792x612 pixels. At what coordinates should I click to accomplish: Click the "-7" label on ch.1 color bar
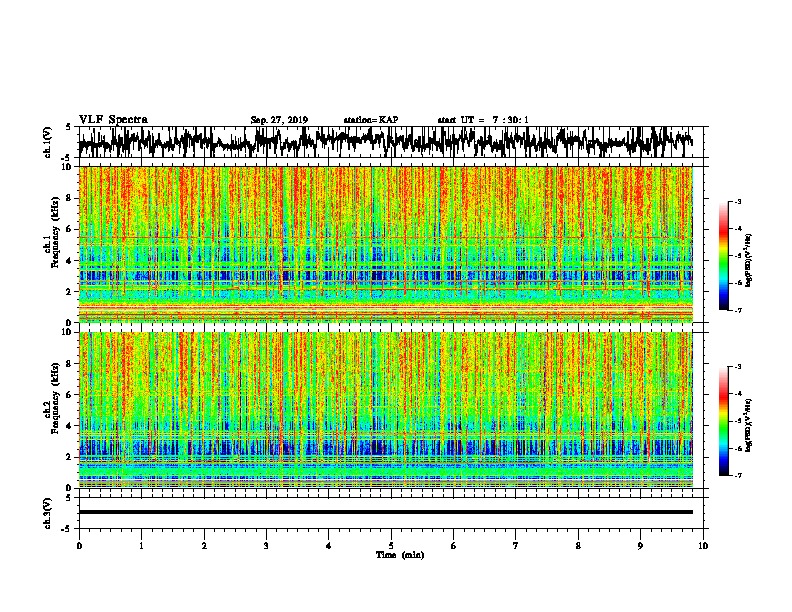[x=737, y=310]
